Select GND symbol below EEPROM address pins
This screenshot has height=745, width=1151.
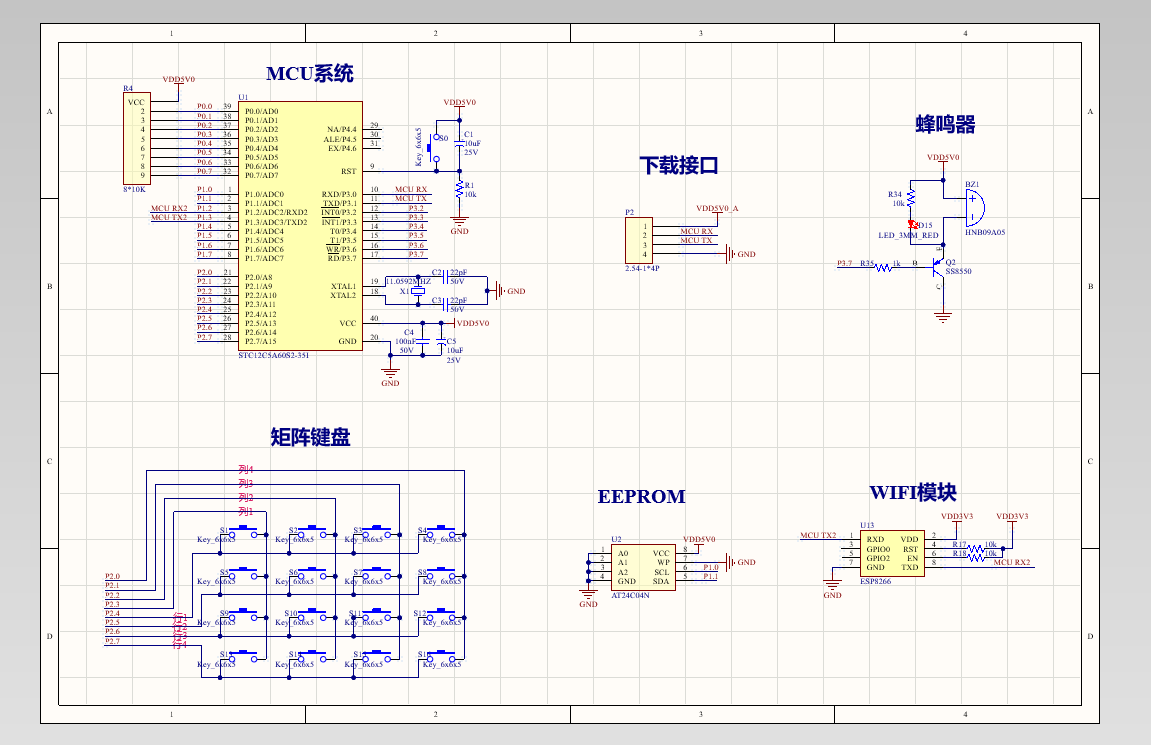click(588, 597)
